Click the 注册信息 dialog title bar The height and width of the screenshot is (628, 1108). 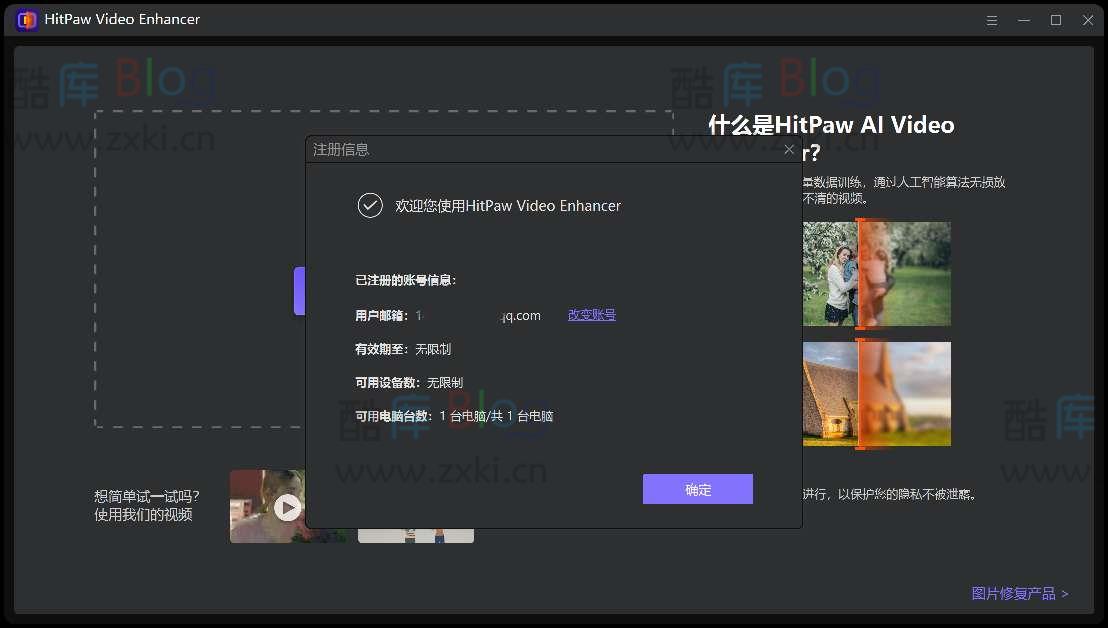500,148
